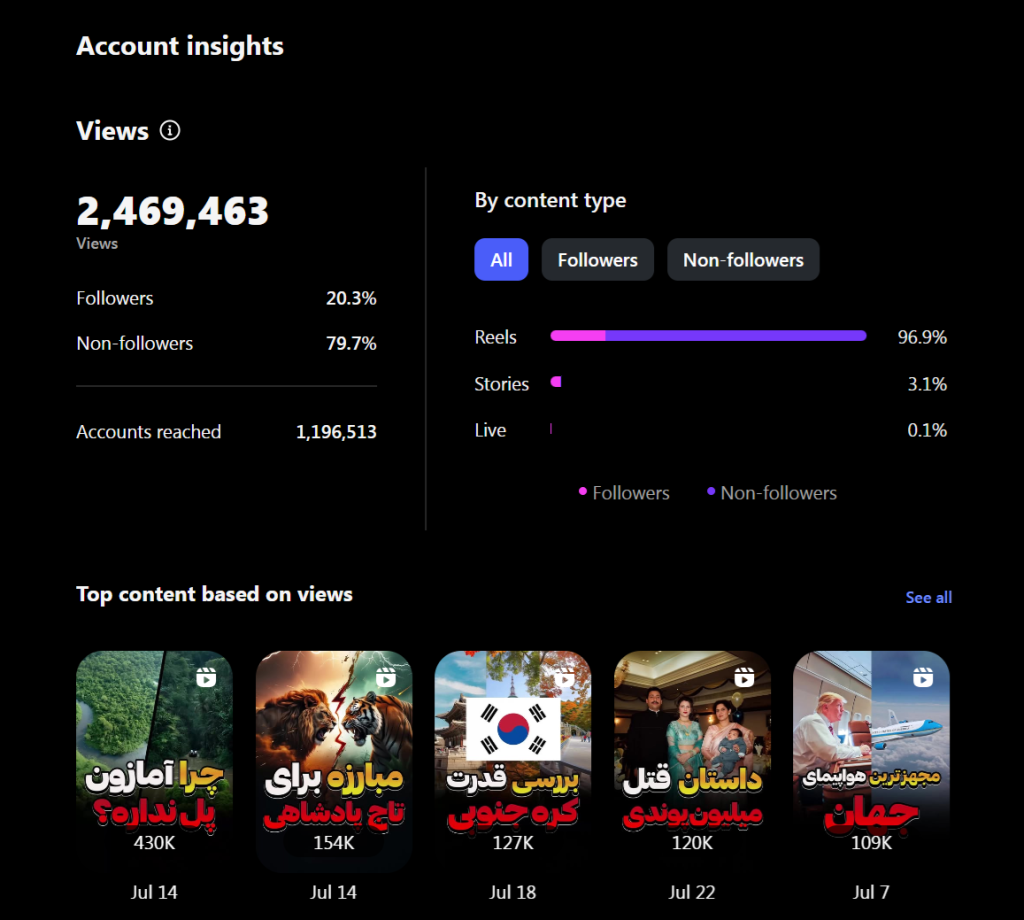Switch to the Followers filter tab

coord(597,260)
